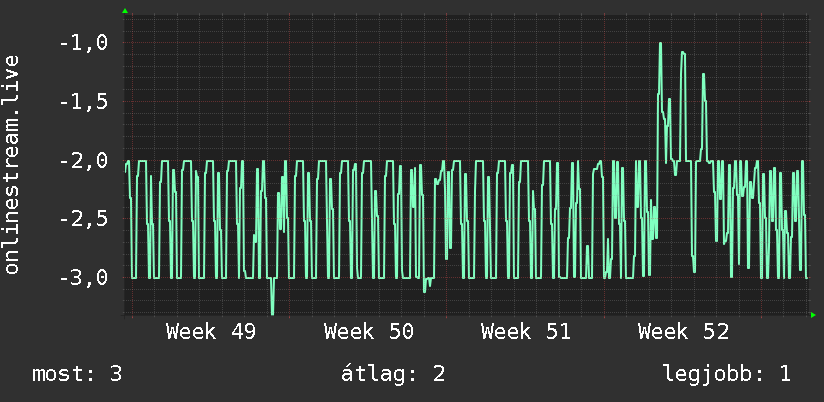Click the 'onlinestream.live' vertical axis title

[x=11, y=164]
